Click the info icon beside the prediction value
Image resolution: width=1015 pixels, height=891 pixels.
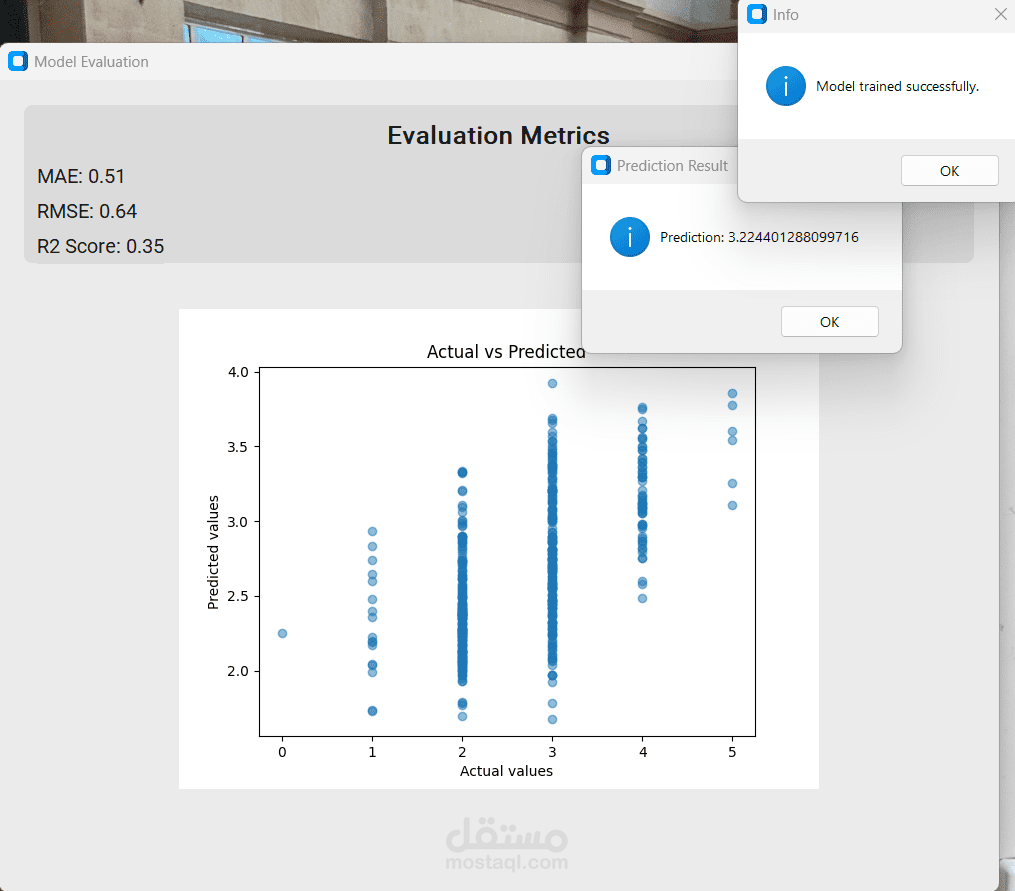tap(629, 237)
